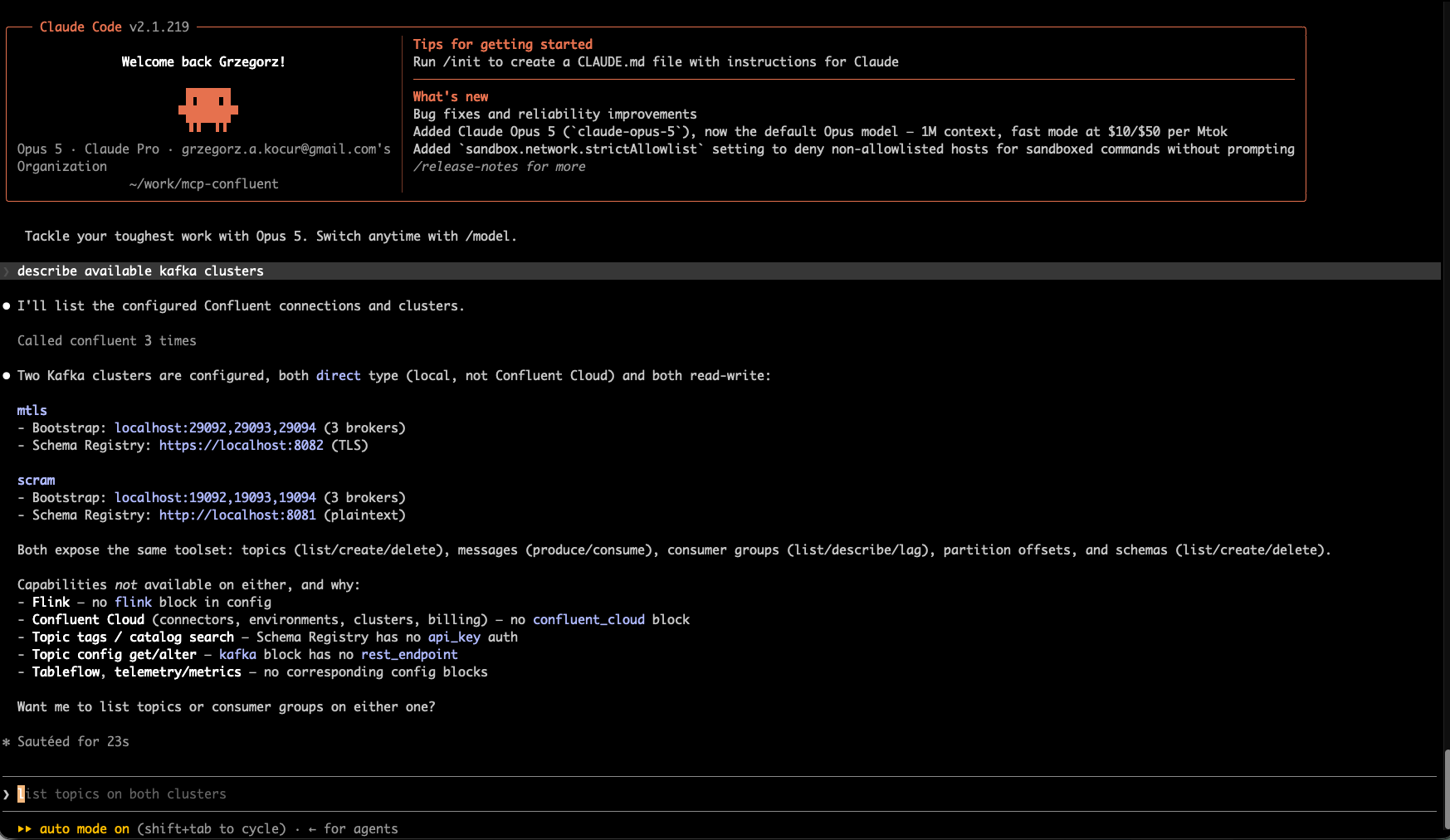Click the bullet before 'I'll list the configured'
Image resolution: width=1450 pixels, height=840 pixels.
tap(7, 306)
